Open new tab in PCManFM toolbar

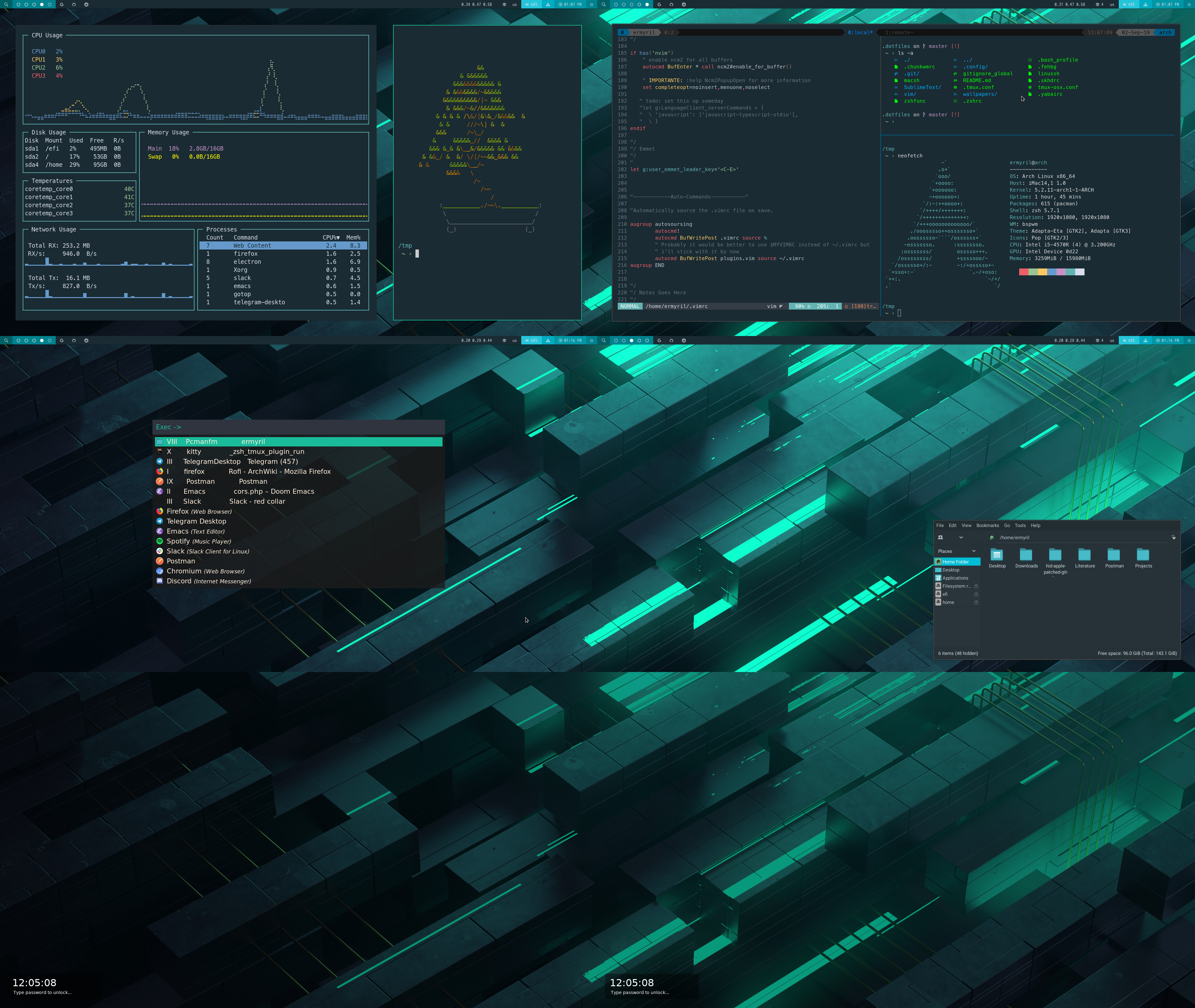point(940,537)
